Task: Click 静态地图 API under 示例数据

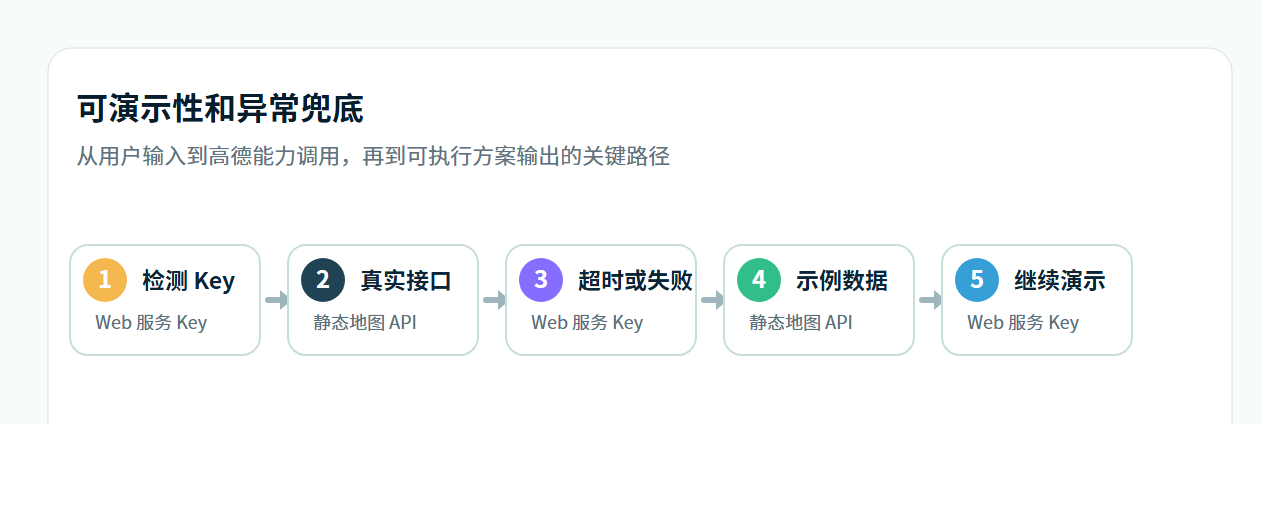Action: point(801,323)
